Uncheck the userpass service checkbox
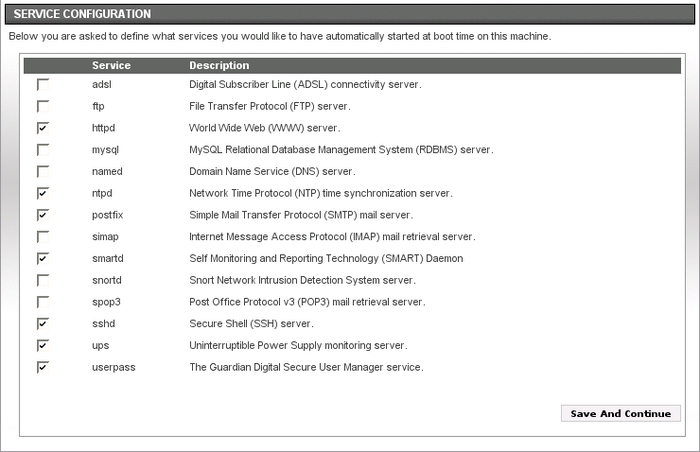The image size is (700, 452). pos(43,367)
